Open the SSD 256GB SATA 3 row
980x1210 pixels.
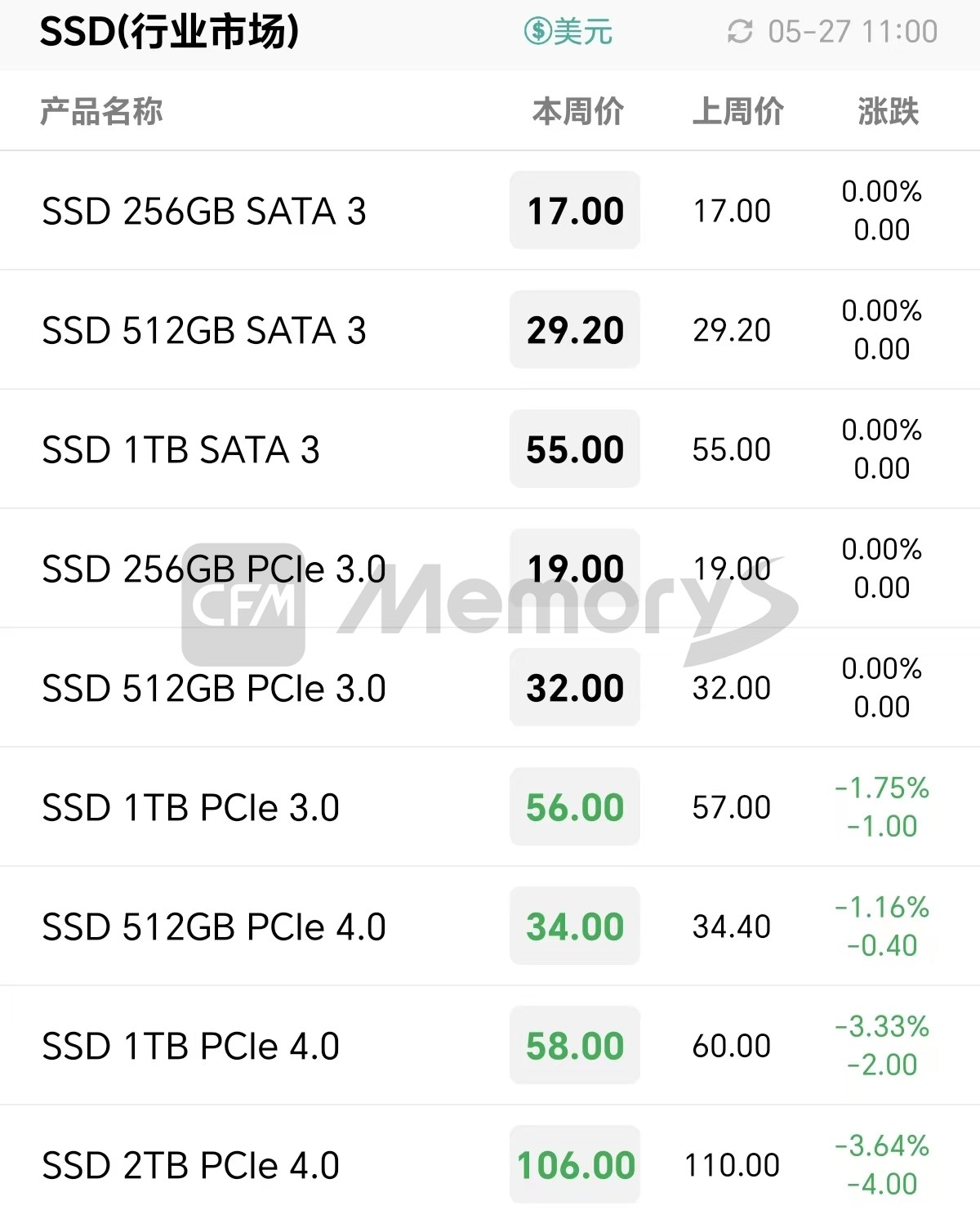(x=204, y=211)
